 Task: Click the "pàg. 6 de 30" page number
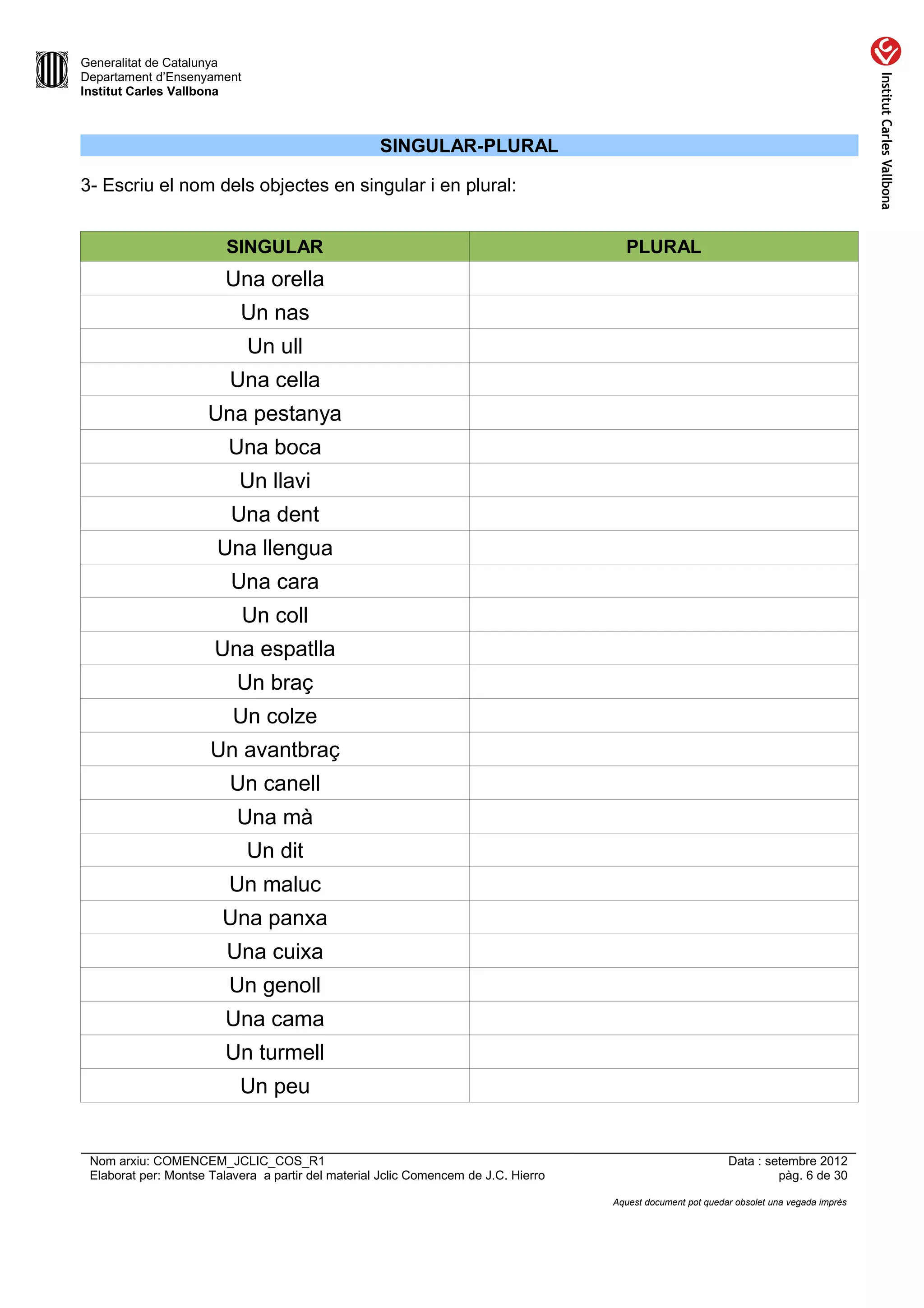tap(813, 1175)
